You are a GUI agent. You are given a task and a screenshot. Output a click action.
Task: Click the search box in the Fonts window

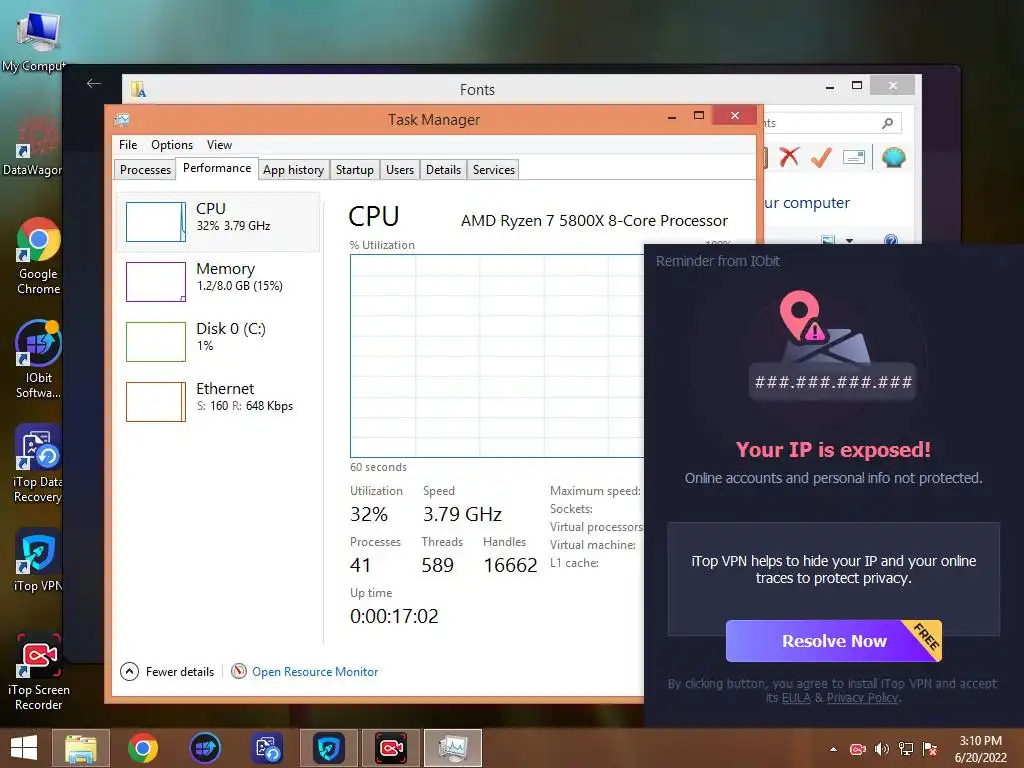(x=833, y=123)
